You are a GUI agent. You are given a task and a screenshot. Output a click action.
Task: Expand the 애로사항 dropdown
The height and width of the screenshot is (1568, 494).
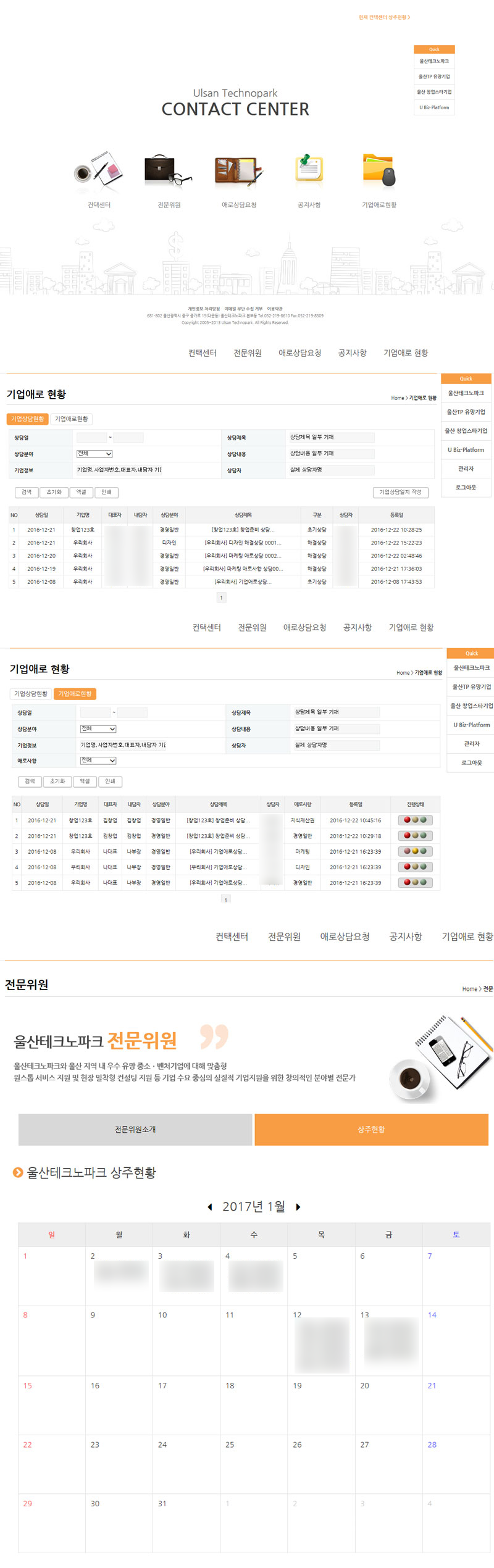tap(98, 761)
